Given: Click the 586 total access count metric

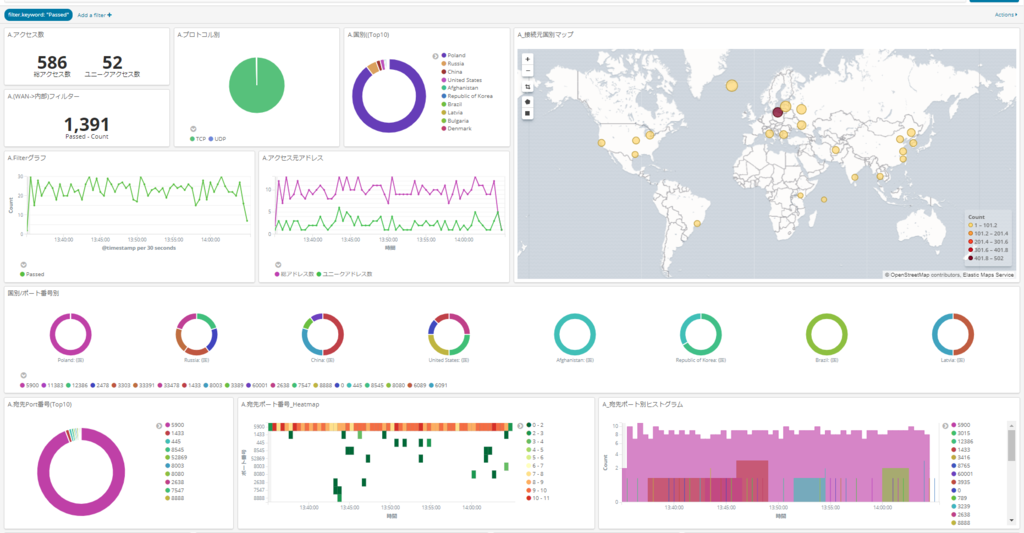Looking at the screenshot, I should tap(52, 63).
